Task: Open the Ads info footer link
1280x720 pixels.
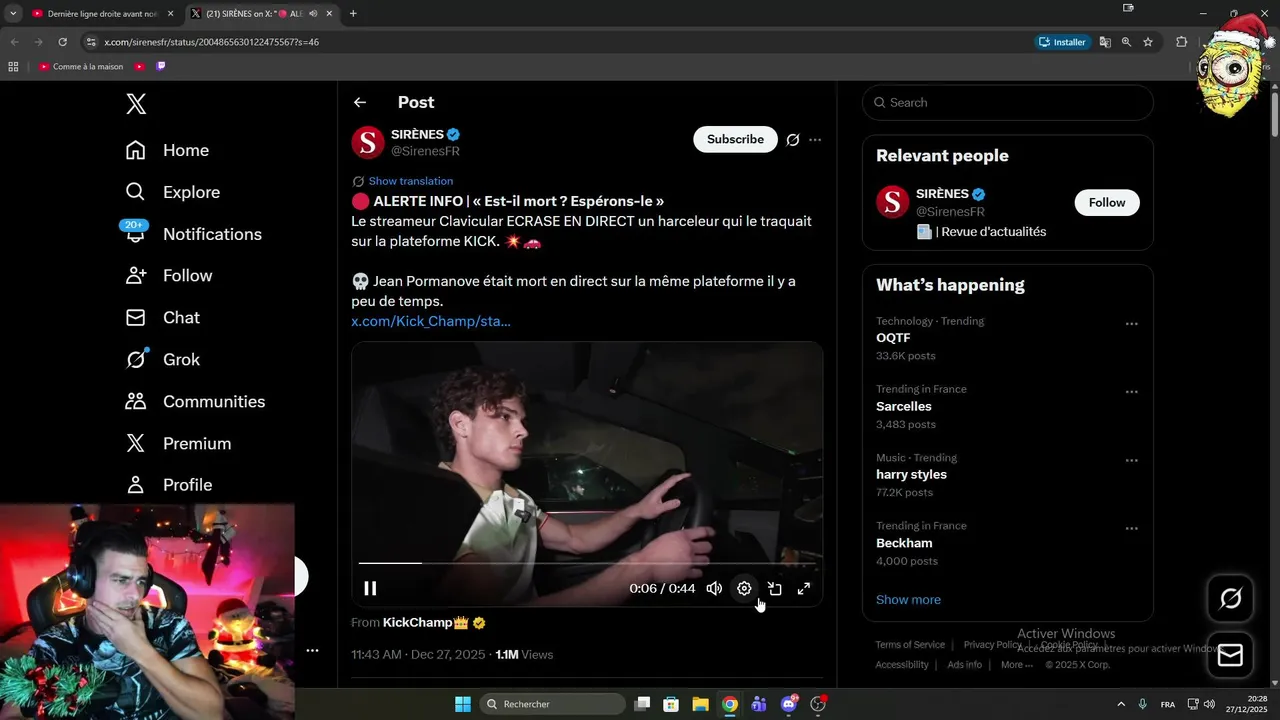Action: coord(965,665)
